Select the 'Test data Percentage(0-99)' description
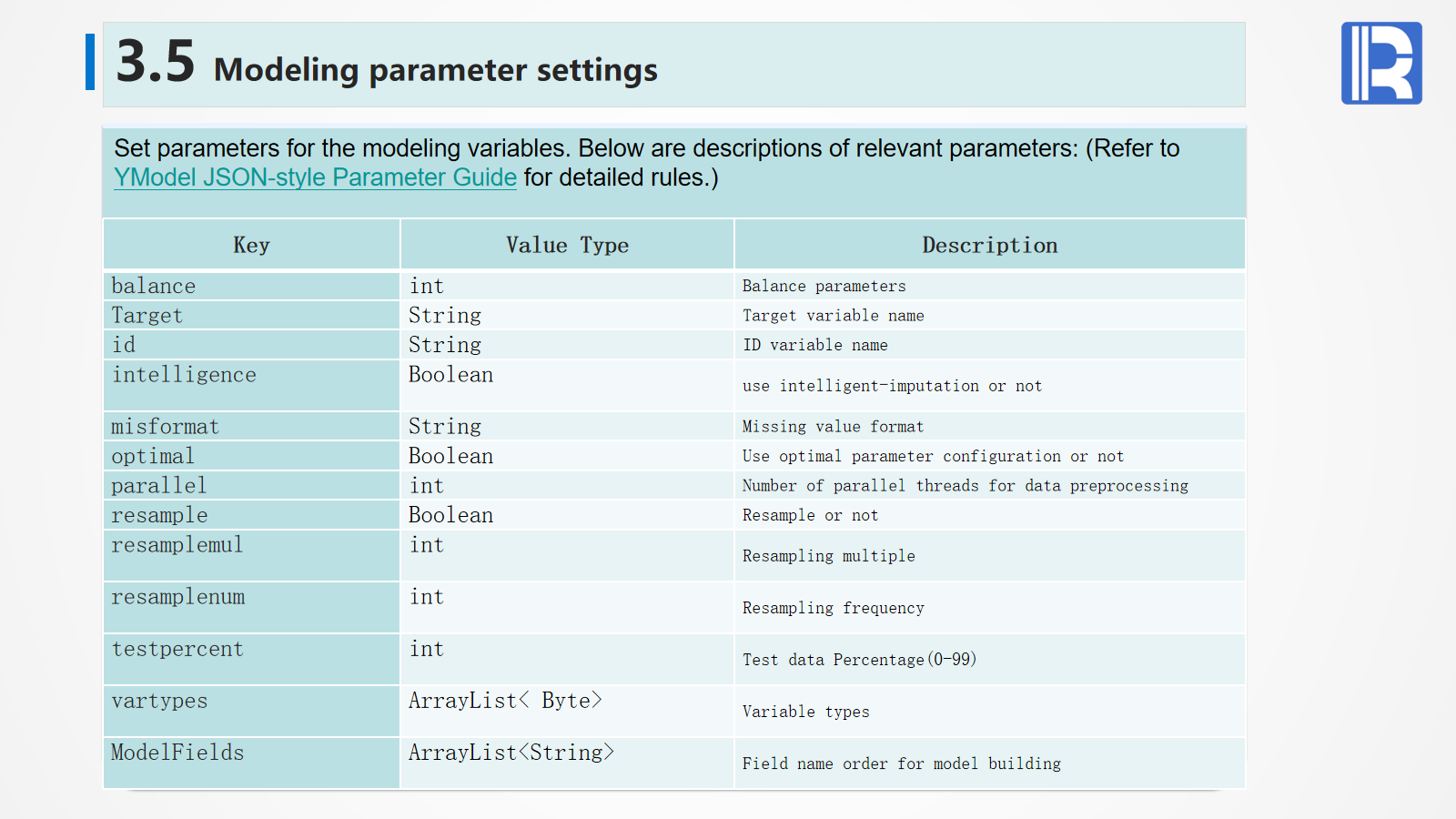Image resolution: width=1456 pixels, height=819 pixels. tap(859, 660)
